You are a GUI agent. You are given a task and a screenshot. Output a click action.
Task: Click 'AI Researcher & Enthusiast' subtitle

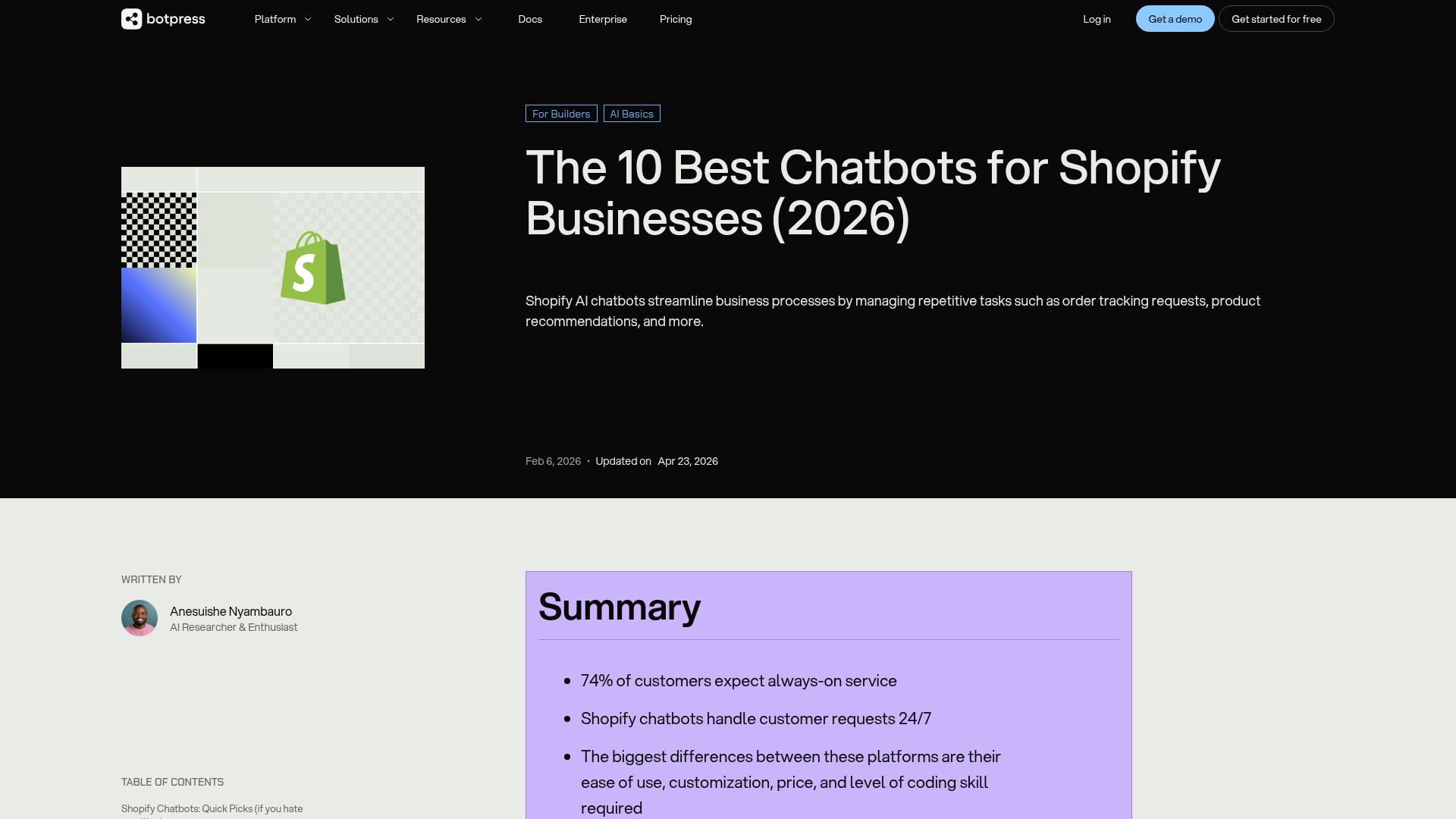tap(234, 627)
